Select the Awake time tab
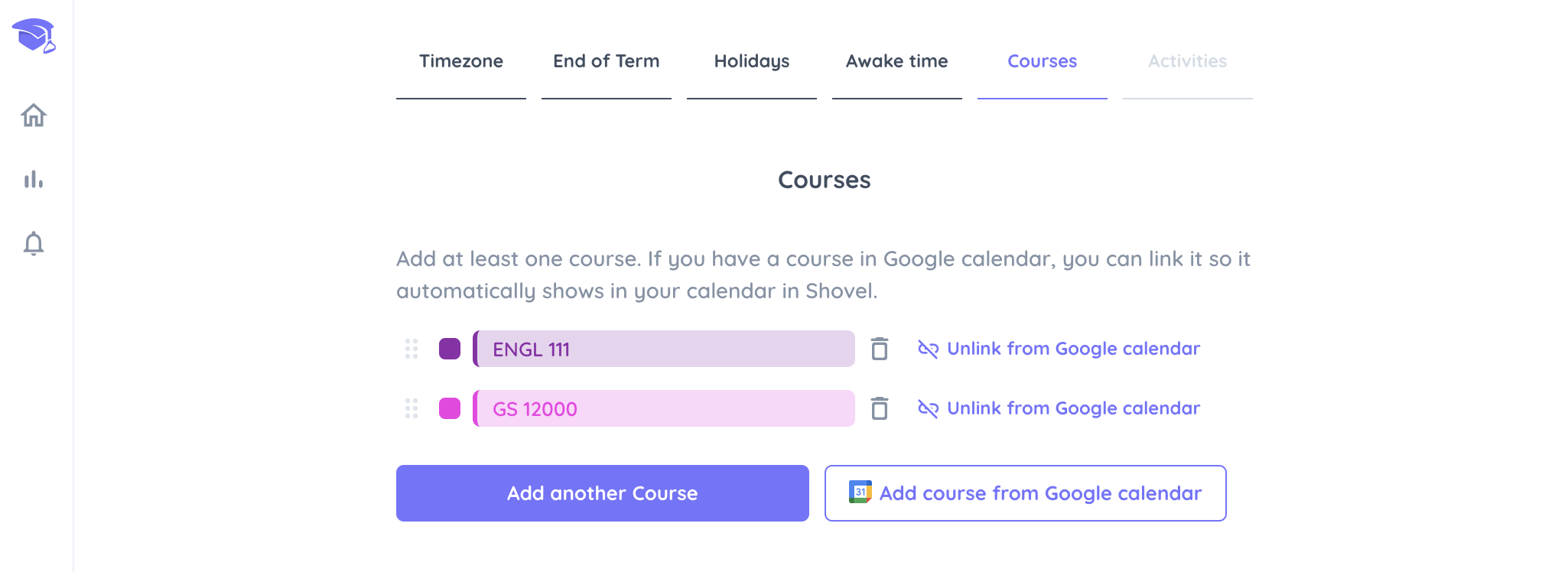The height and width of the screenshot is (572, 1568). coord(897,61)
